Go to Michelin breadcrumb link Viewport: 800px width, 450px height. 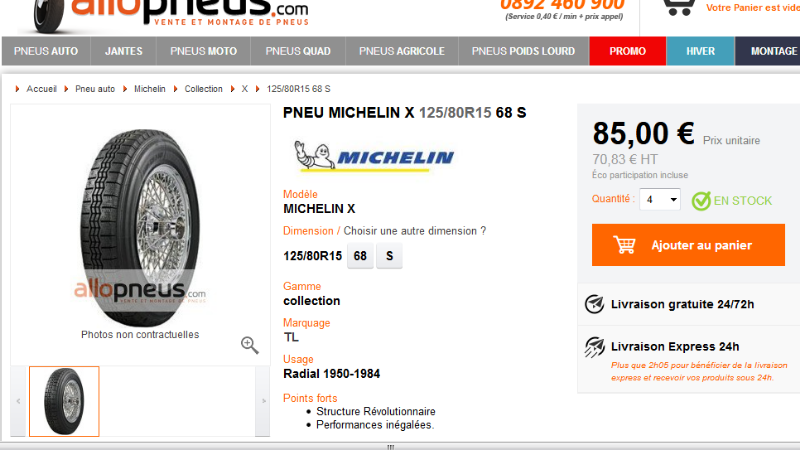[149, 89]
